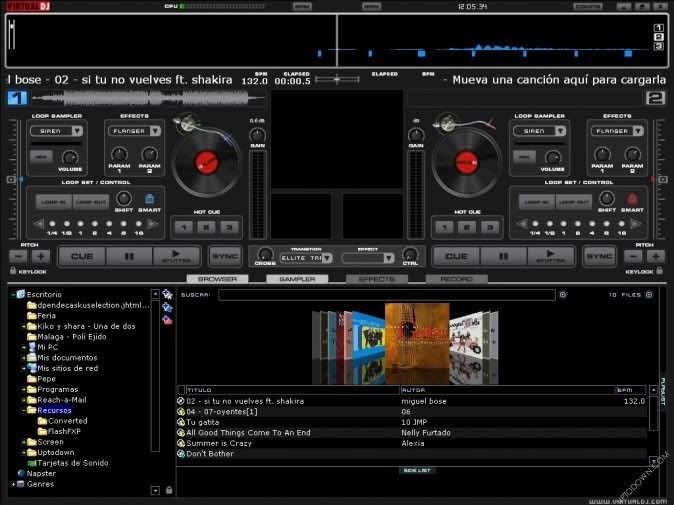Open the Flanger effects dropdown on deck 1
The height and width of the screenshot is (505, 674).
(x=155, y=131)
